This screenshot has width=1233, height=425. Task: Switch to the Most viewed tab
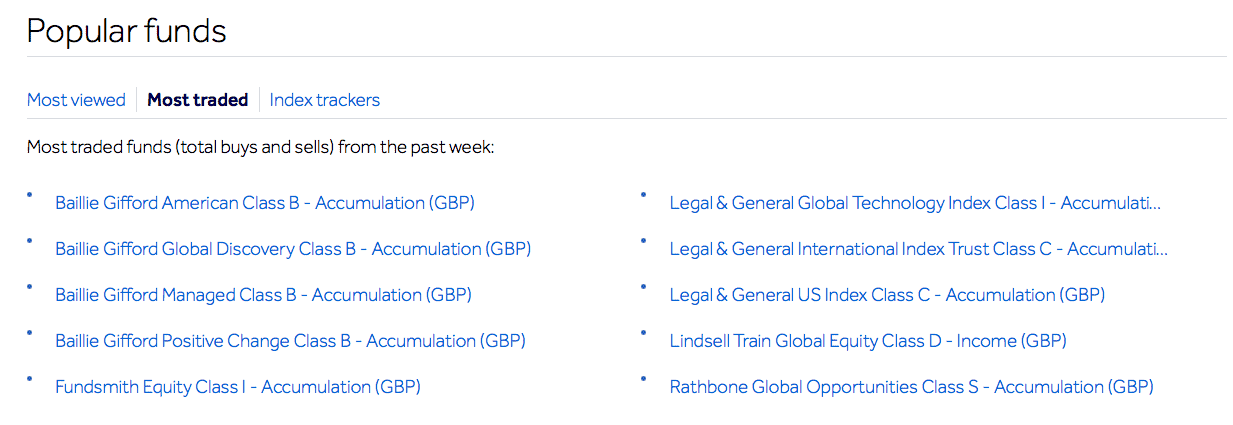pyautogui.click(x=76, y=100)
